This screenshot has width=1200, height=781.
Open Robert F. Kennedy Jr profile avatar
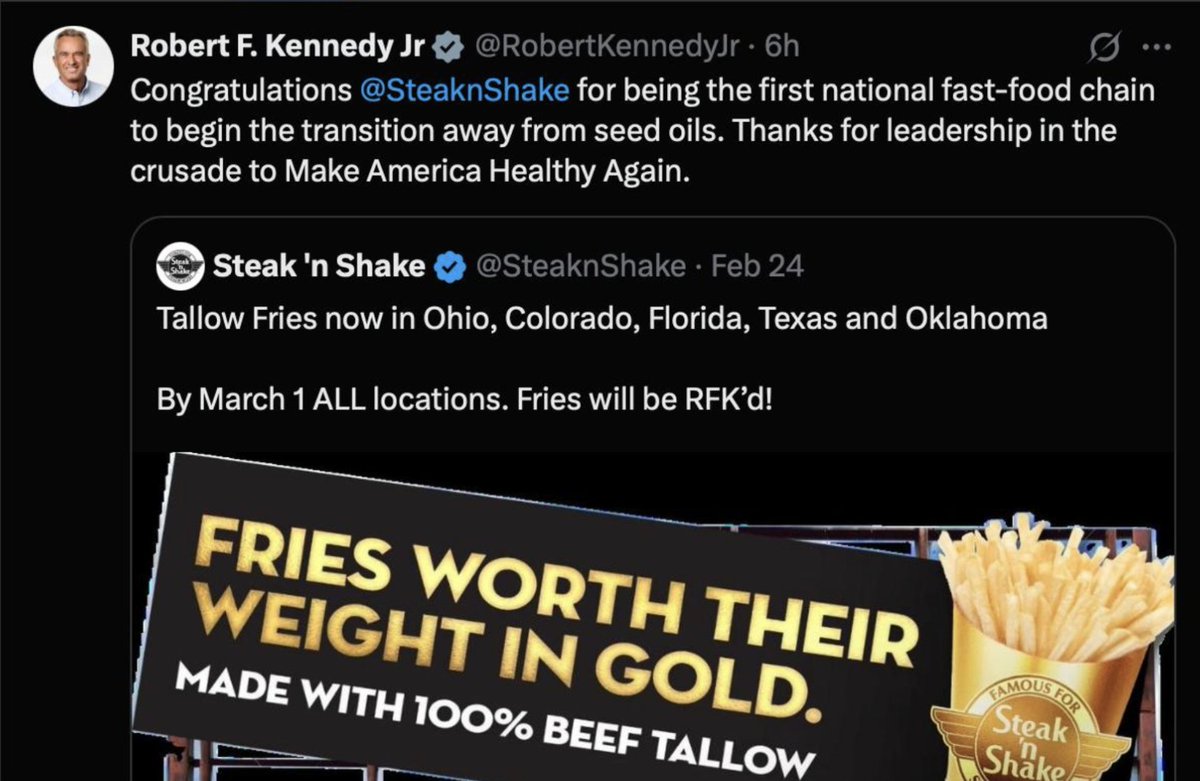73,67
